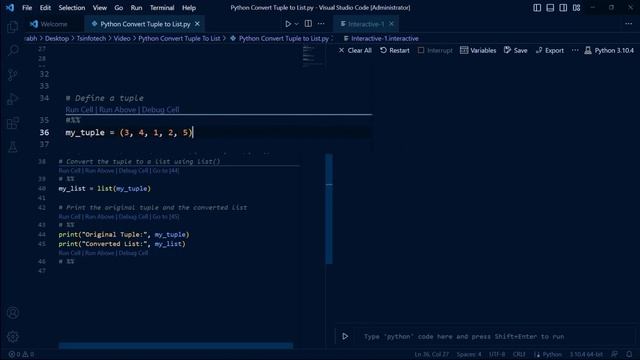640x360 pixels.
Task: Open the Run and Debug view
Action: point(13,99)
